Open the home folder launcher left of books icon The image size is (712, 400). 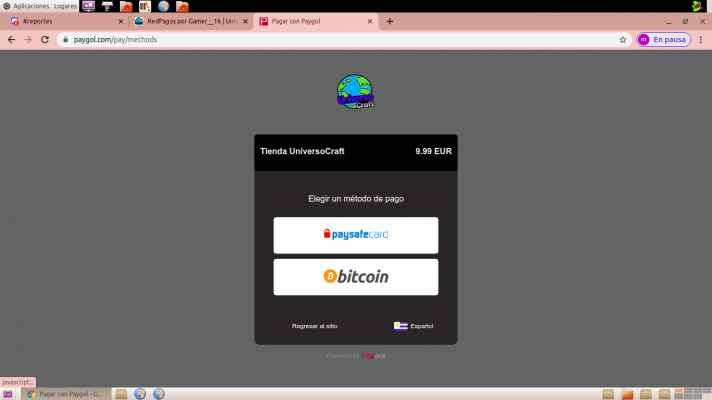coord(126,6)
